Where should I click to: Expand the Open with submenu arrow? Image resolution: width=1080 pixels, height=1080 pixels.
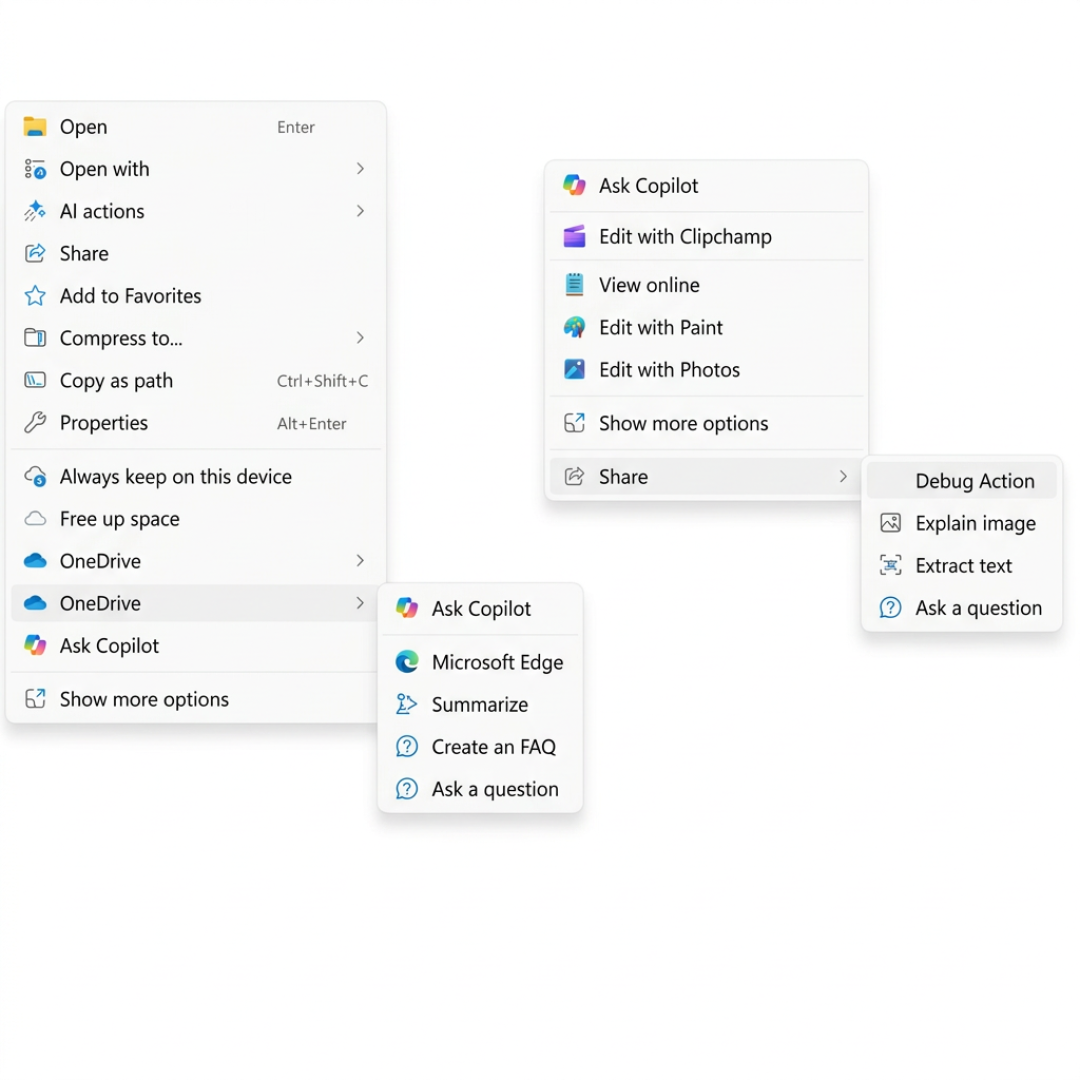click(360, 169)
